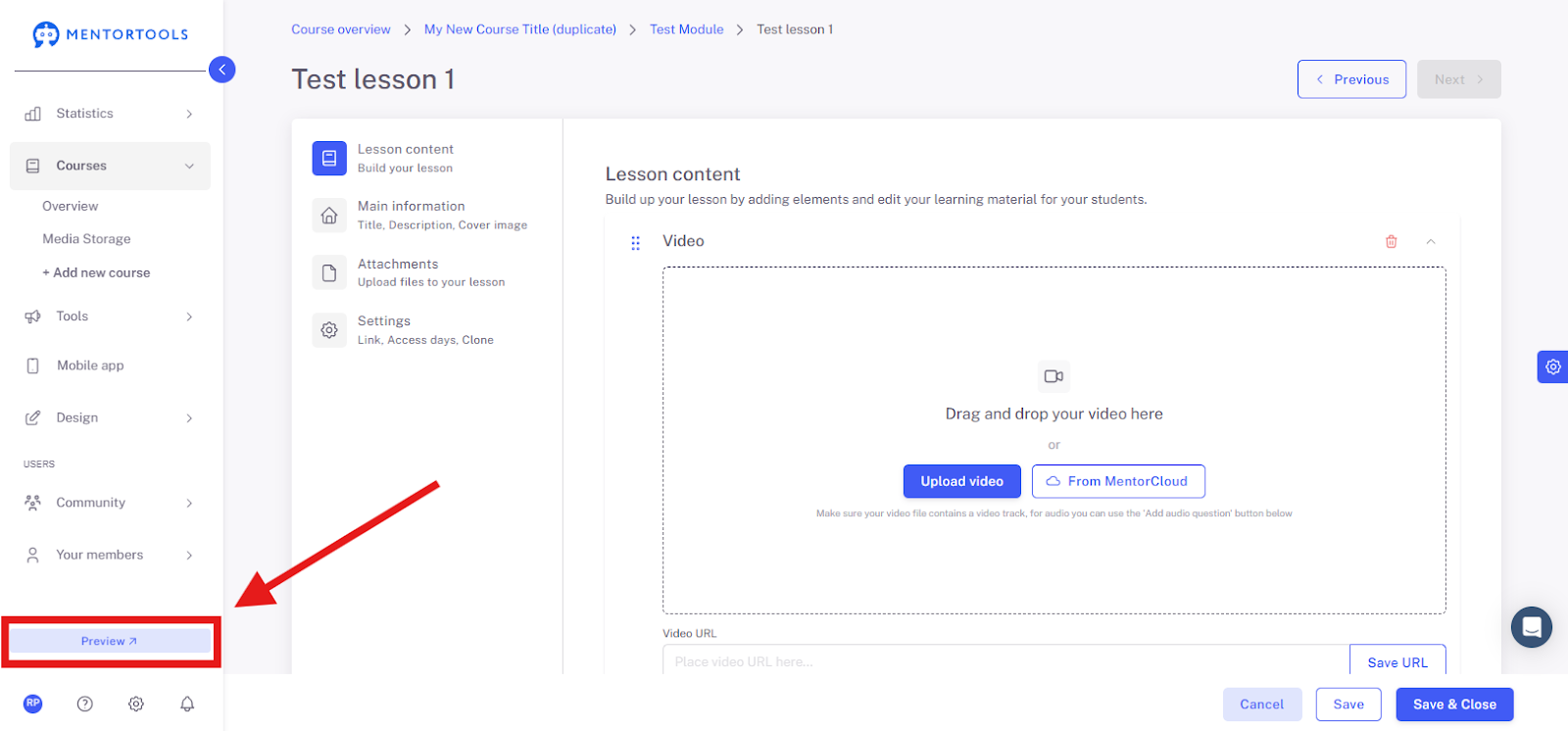Click the Upload video button
The height and width of the screenshot is (731, 1568).
(x=962, y=481)
